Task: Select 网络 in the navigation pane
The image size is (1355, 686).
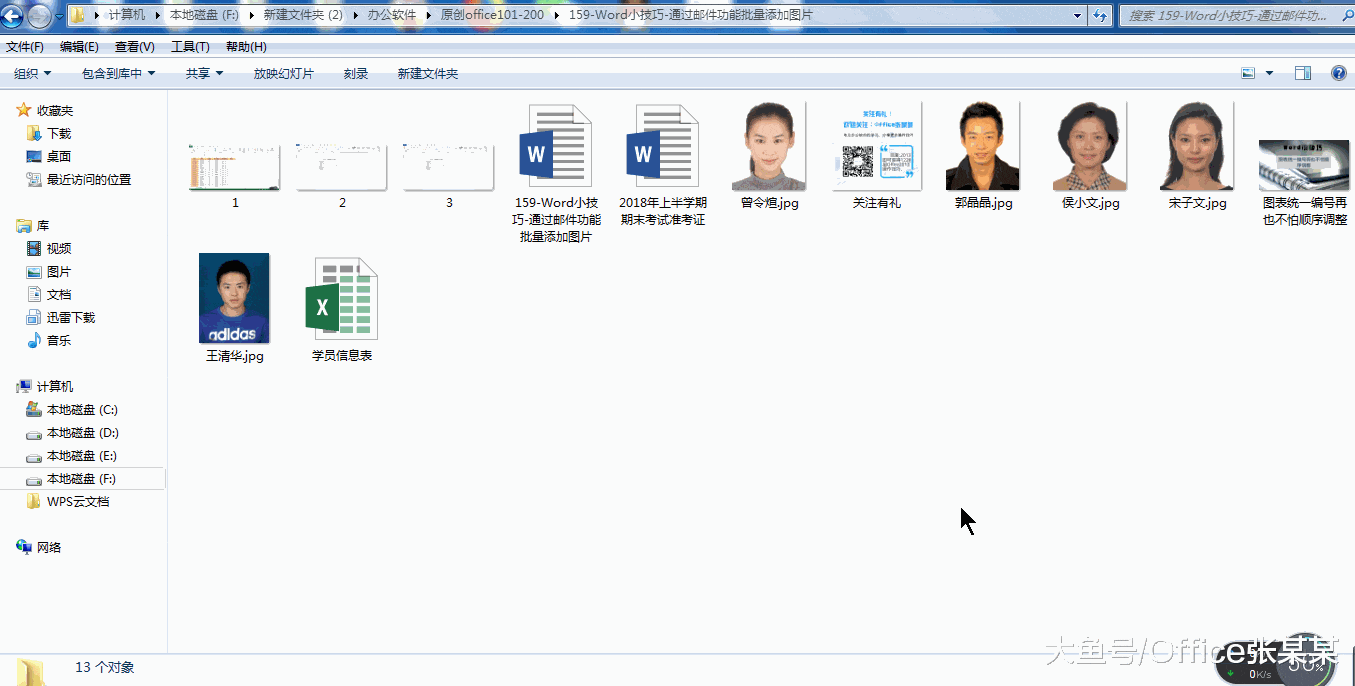Action: pyautogui.click(x=49, y=547)
